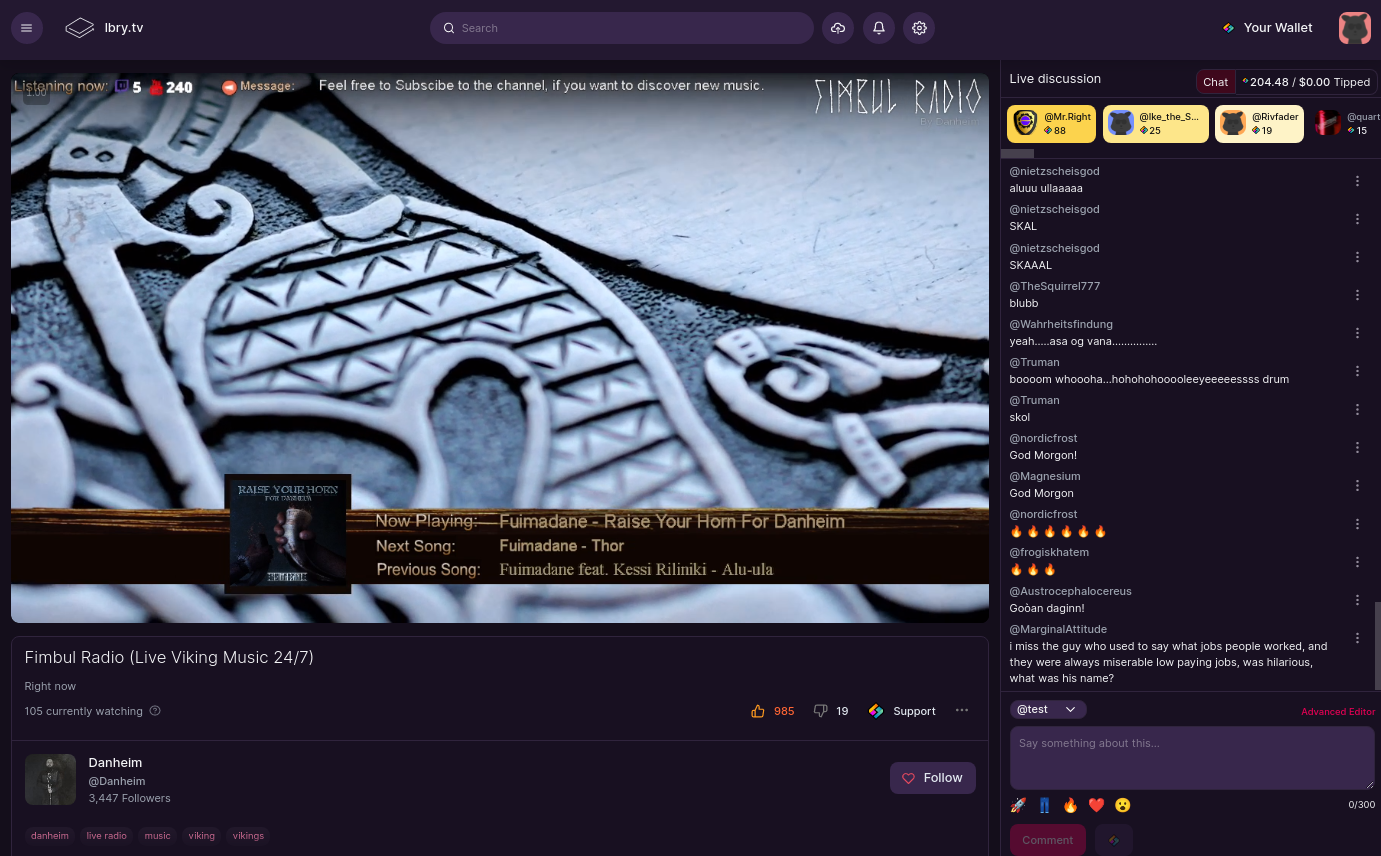Open @Mr.Right's top tip card
Screen dimensions: 1381x856
(1051, 124)
